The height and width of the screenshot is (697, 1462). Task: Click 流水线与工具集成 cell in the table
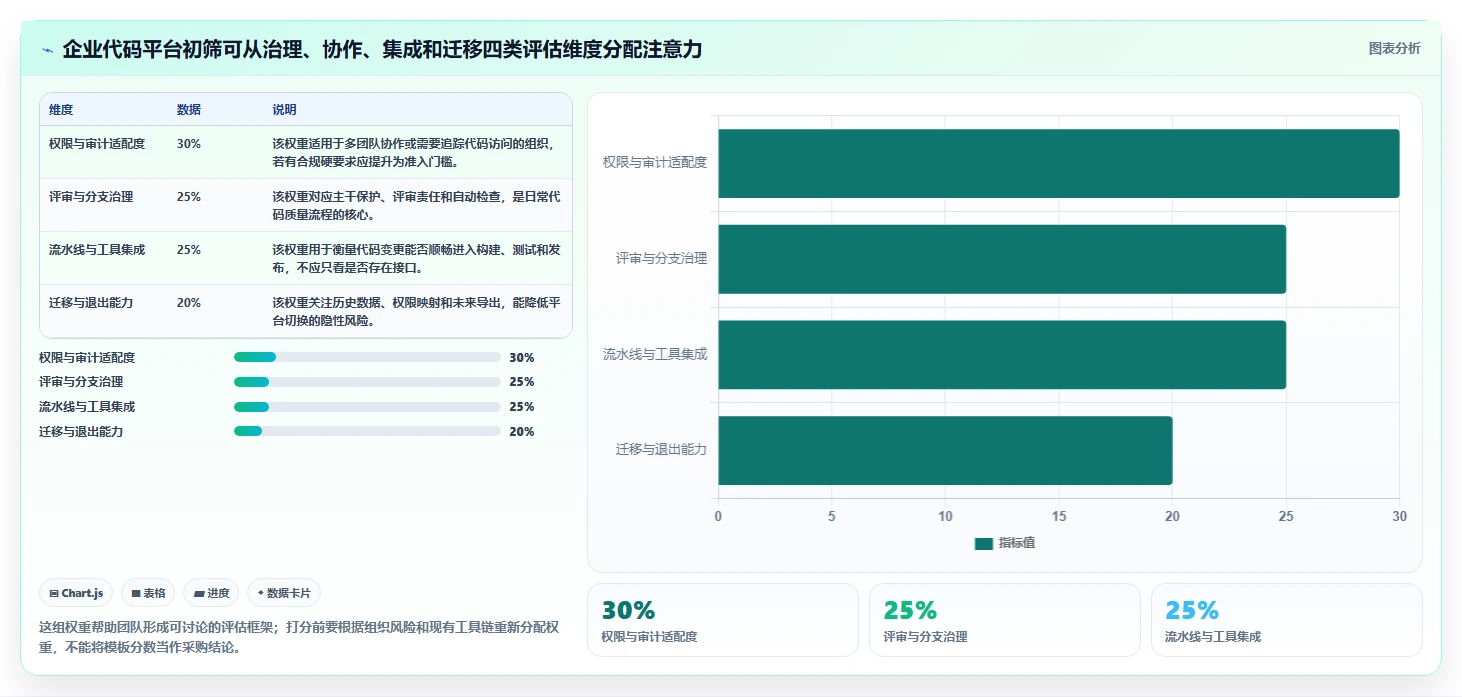[x=97, y=250]
